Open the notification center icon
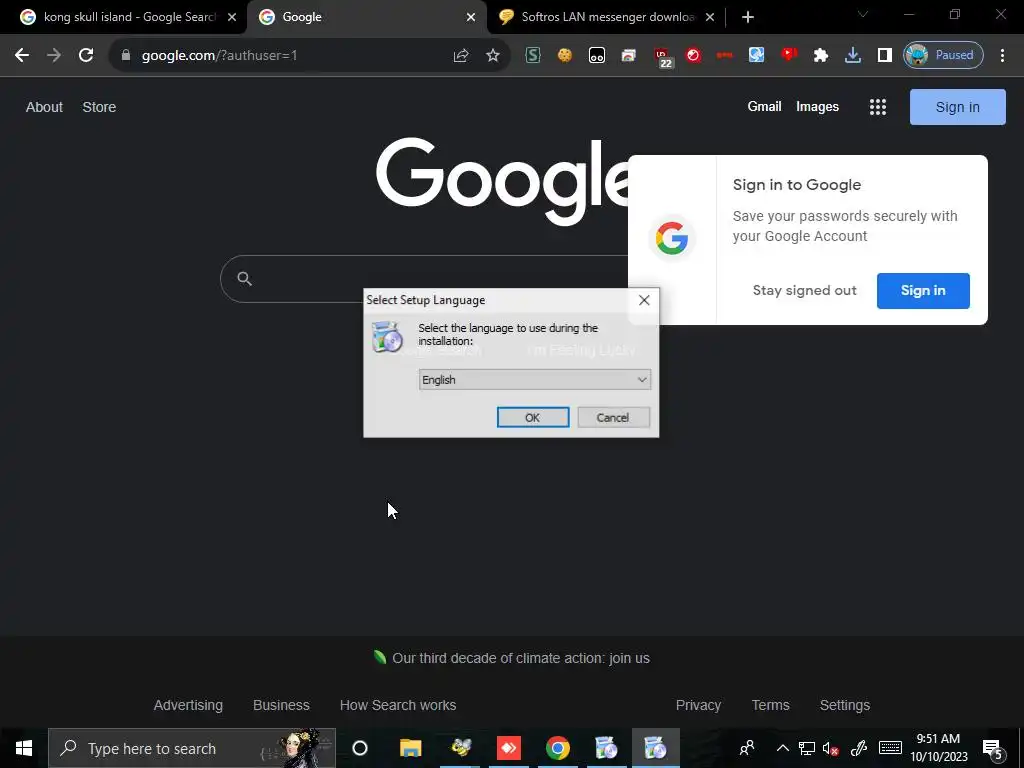Viewport: 1024px width, 768px height. [x=993, y=749]
